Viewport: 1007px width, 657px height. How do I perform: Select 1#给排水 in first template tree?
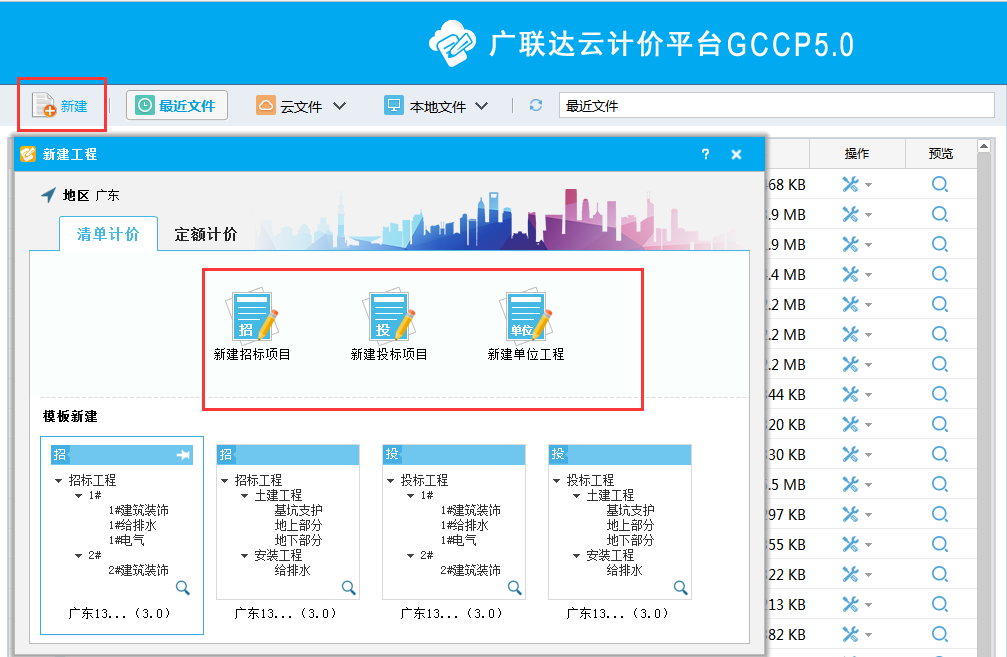pyautogui.click(x=132, y=525)
